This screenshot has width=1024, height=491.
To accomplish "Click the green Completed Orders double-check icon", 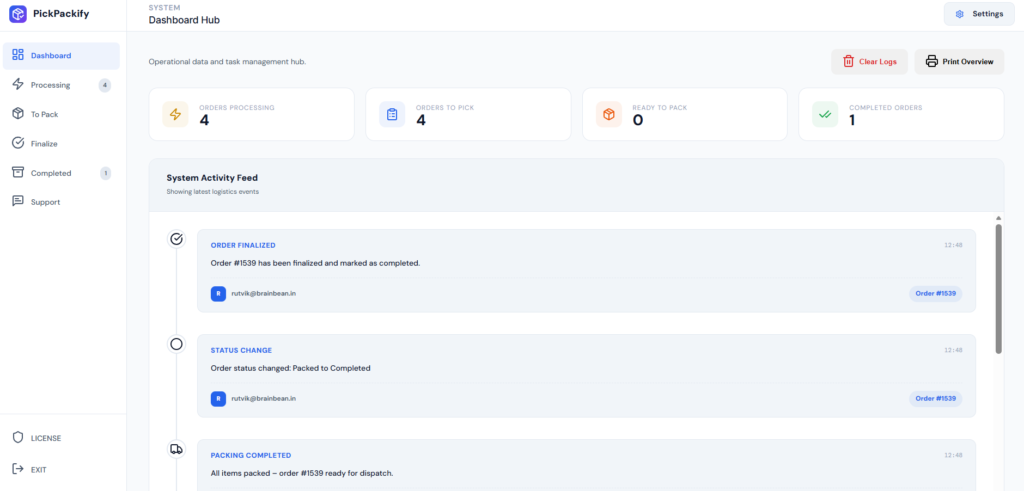I will (825, 114).
